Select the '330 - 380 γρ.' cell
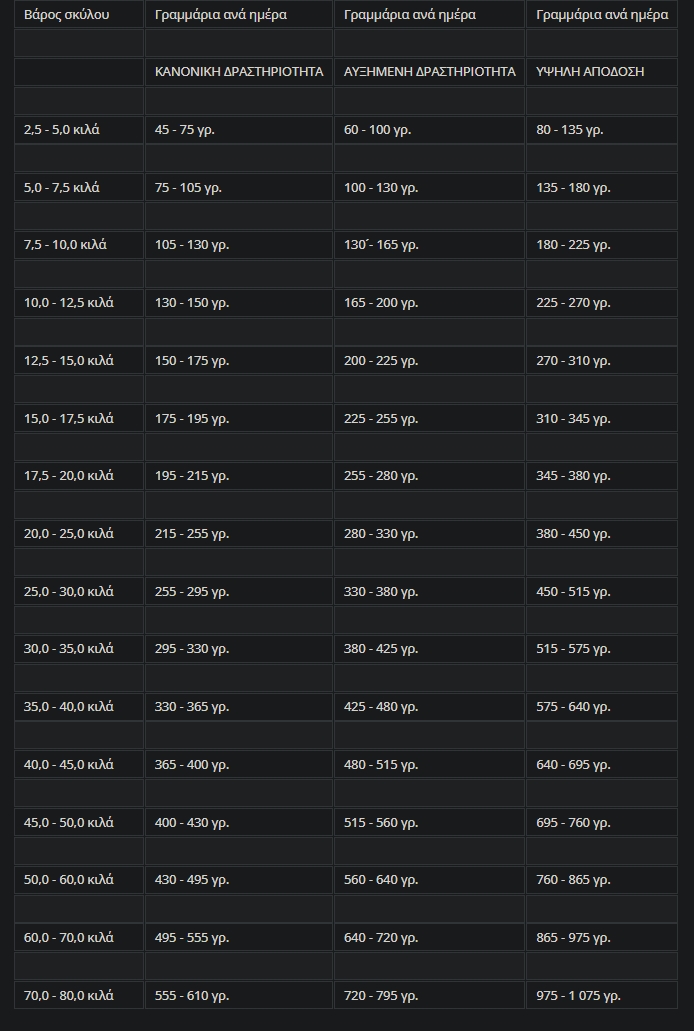The height and width of the screenshot is (1031, 694). click(x=430, y=591)
